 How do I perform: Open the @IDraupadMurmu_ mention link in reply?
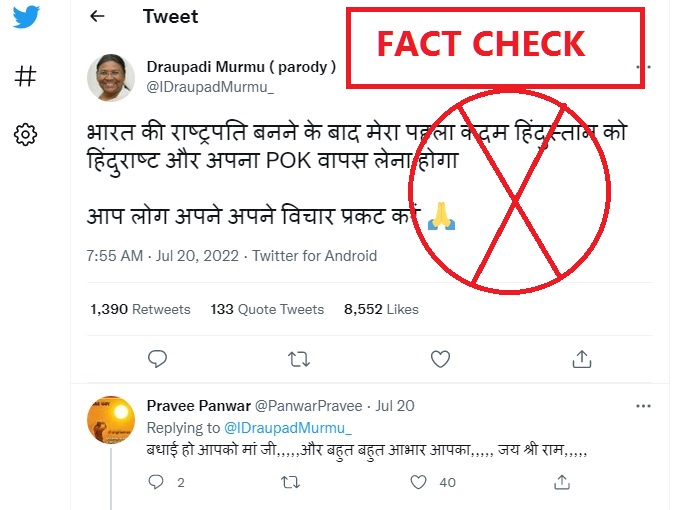click(288, 428)
